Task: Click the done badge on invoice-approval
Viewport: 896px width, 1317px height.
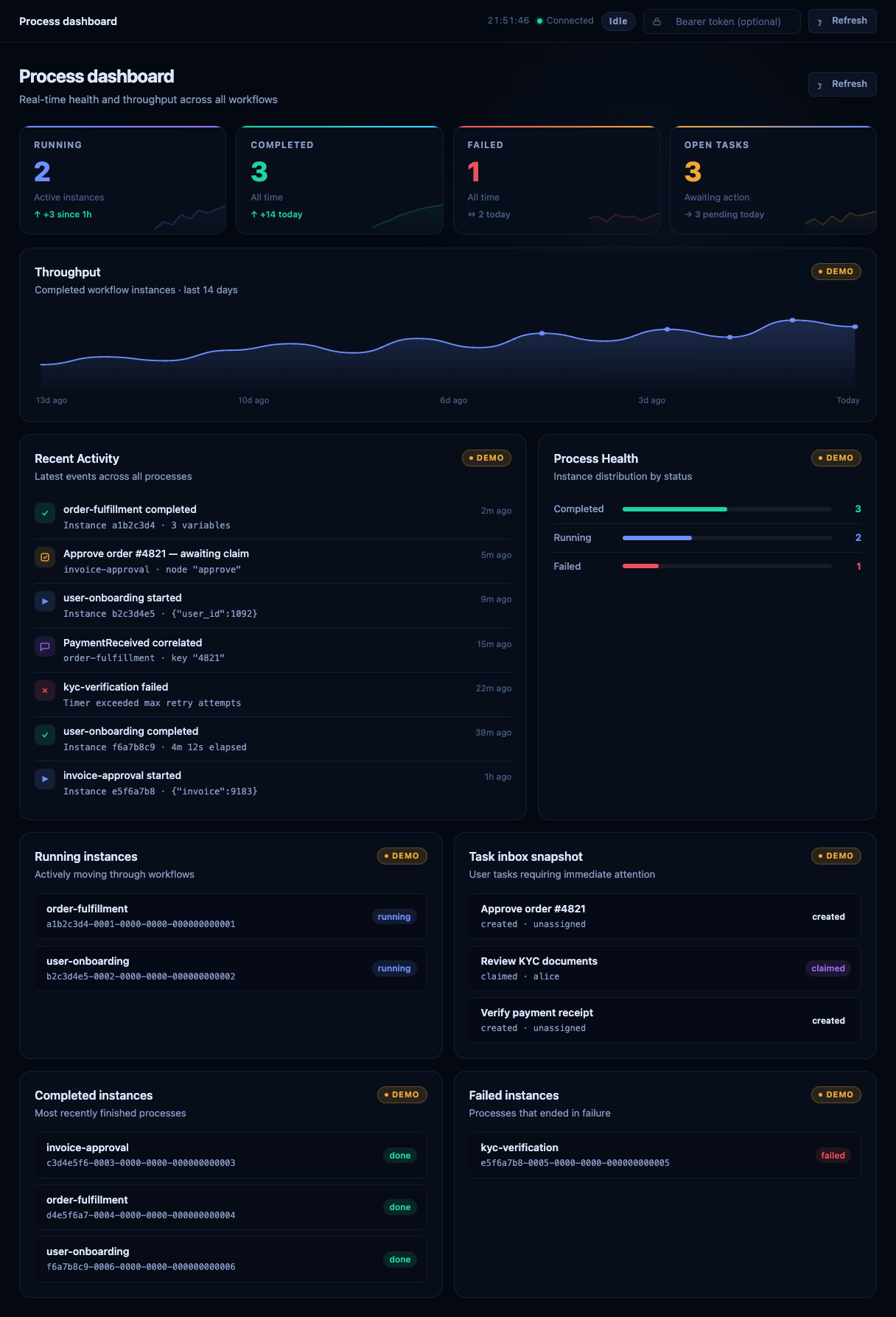Action: tap(400, 1156)
